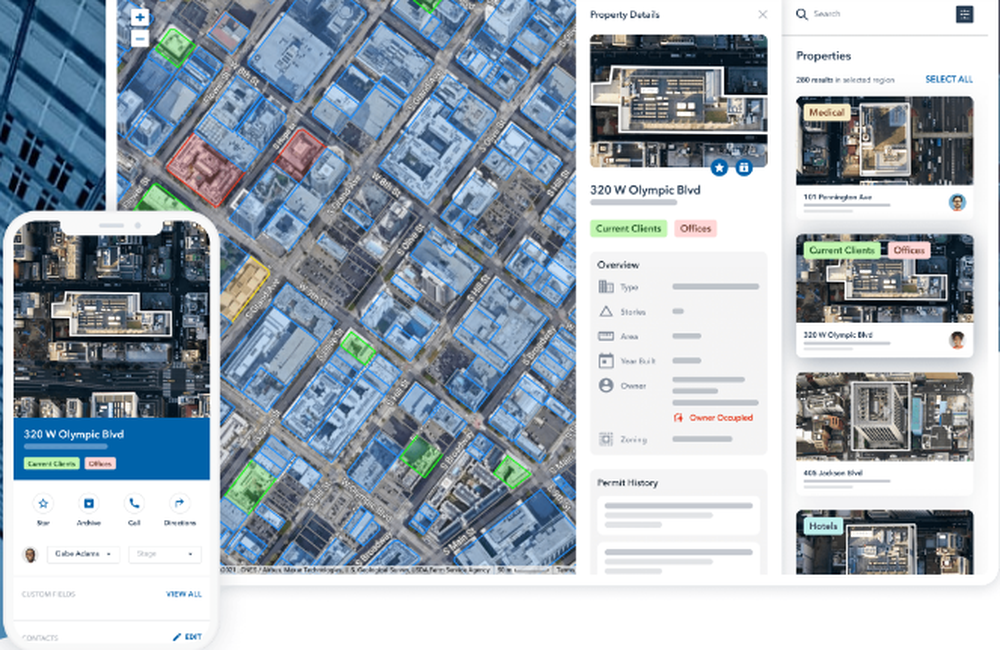Click the Permit History heading
Screen dimensions: 1000x650
pyautogui.click(x=628, y=483)
